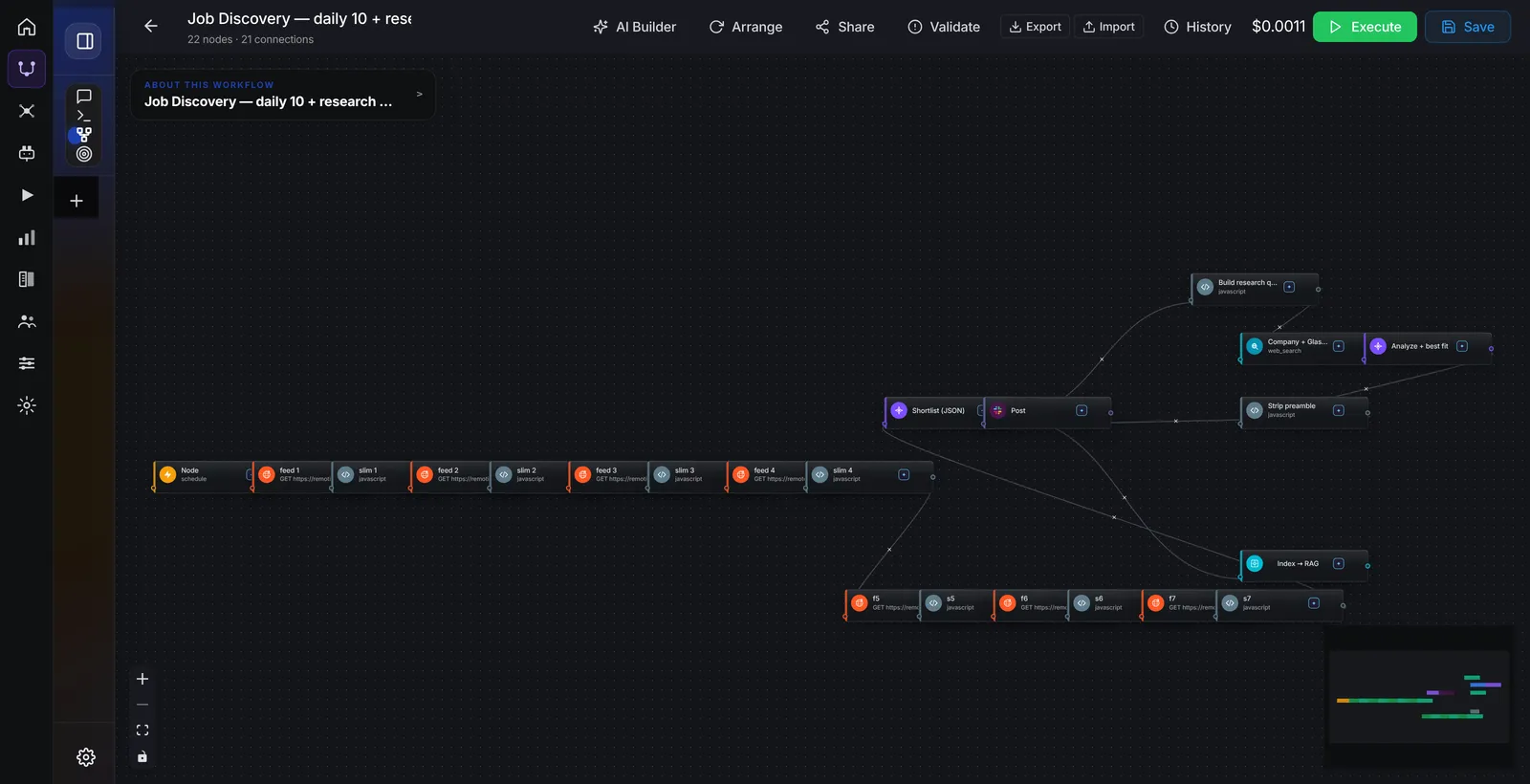Open the Share option

845,27
